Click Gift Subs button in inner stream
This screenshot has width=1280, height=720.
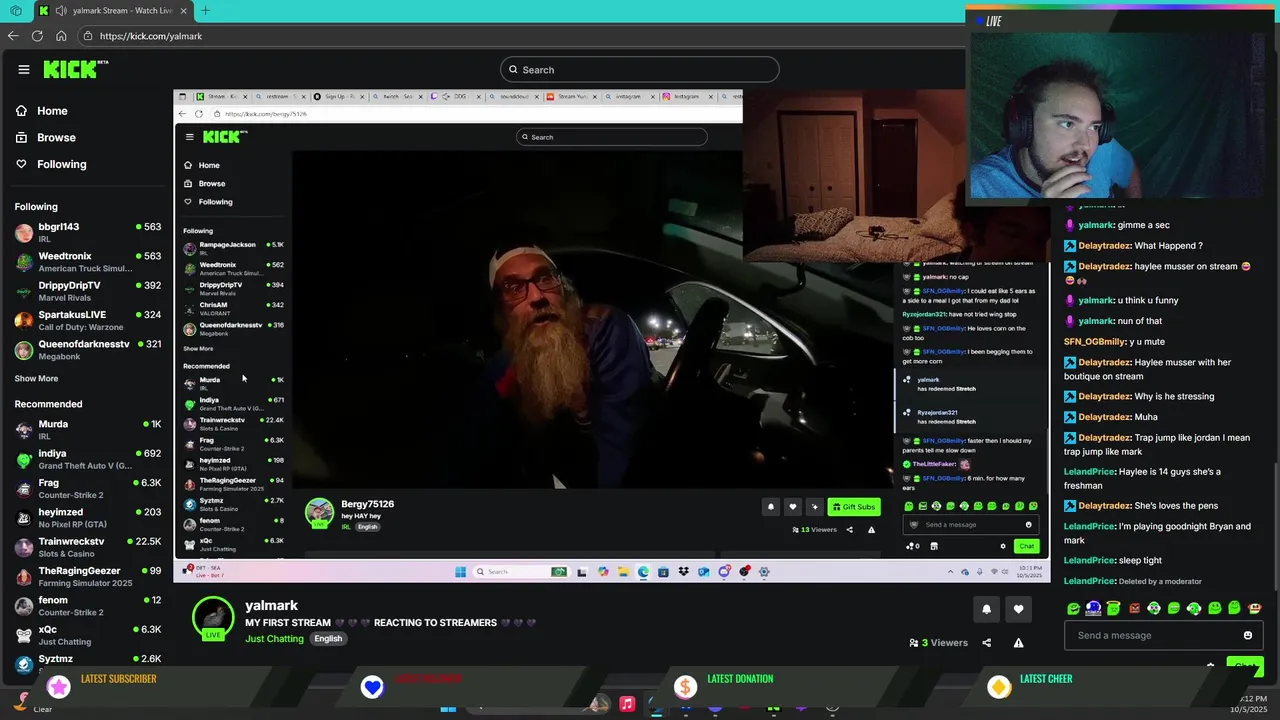[854, 507]
